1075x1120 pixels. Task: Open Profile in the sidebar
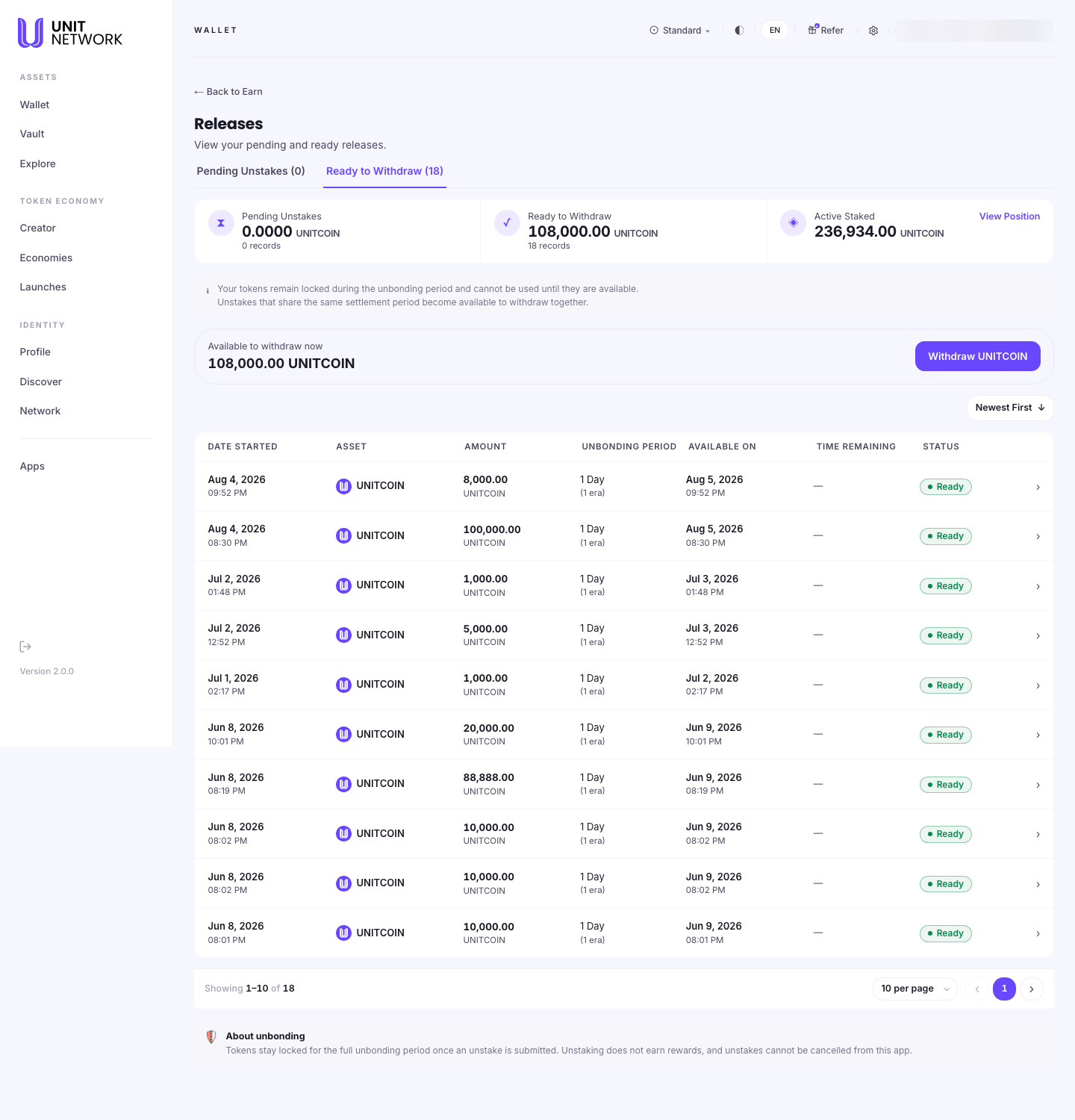35,352
